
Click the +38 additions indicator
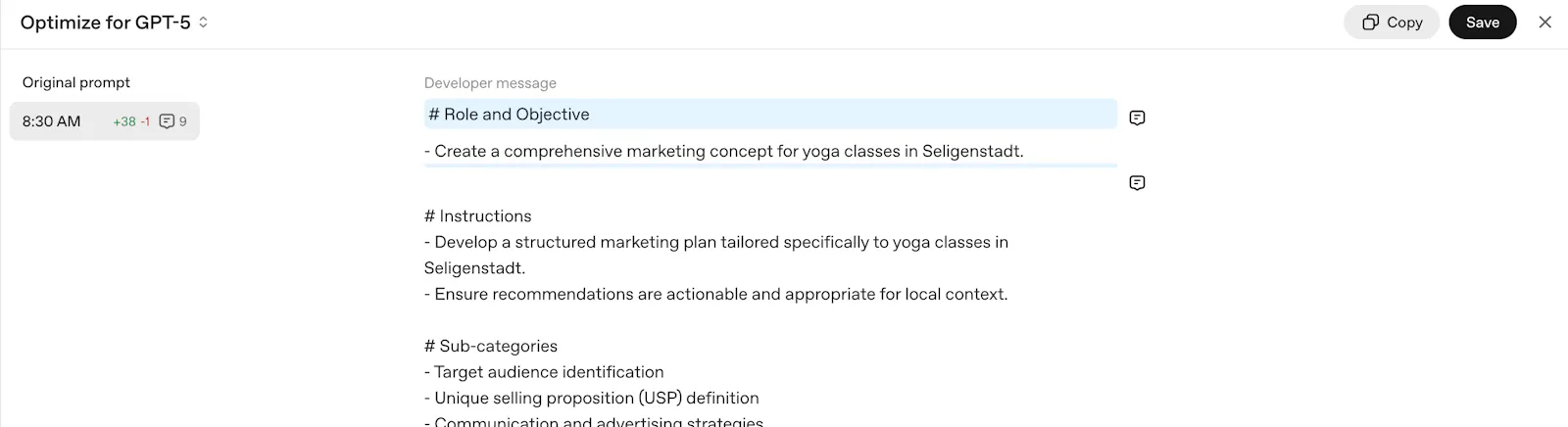124,121
